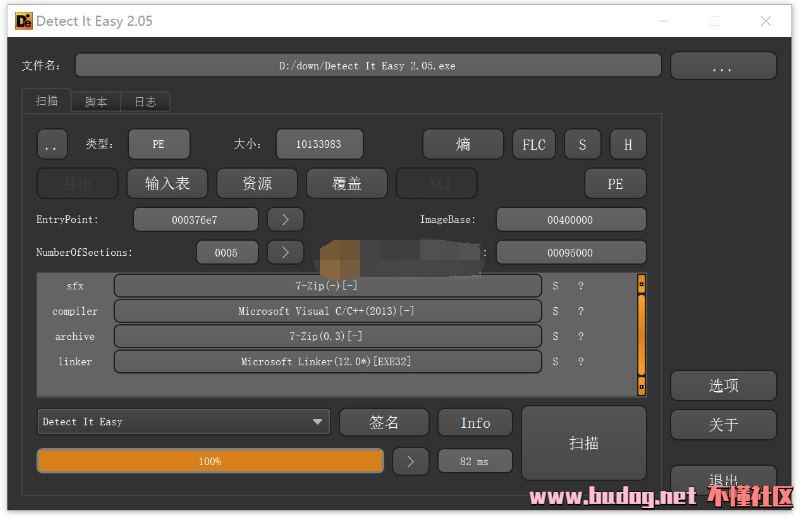Screen dimensions: 803x517
Task: Click the arrow next to EntryPoint value
Action: click(x=285, y=220)
